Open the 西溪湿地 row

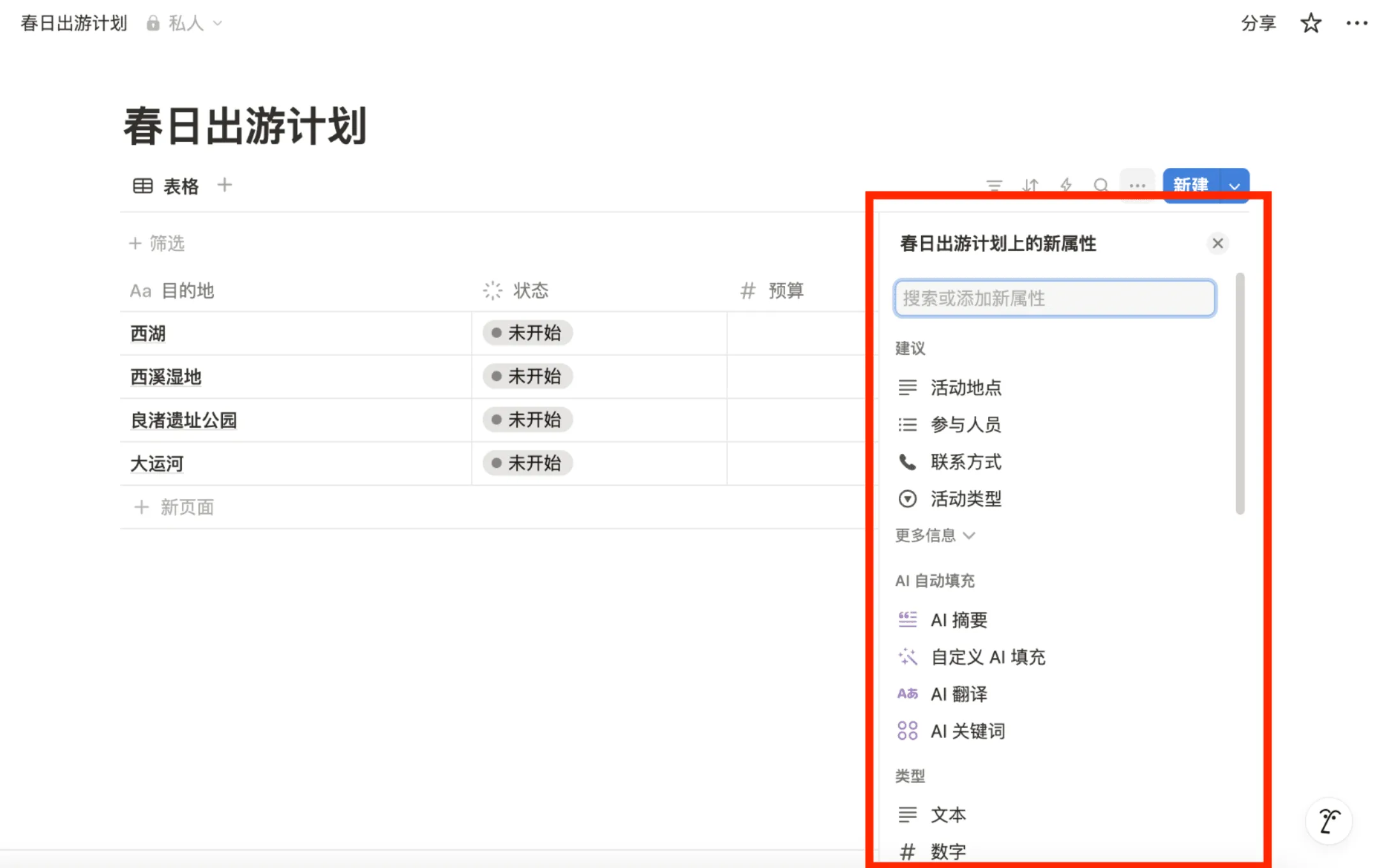point(166,377)
